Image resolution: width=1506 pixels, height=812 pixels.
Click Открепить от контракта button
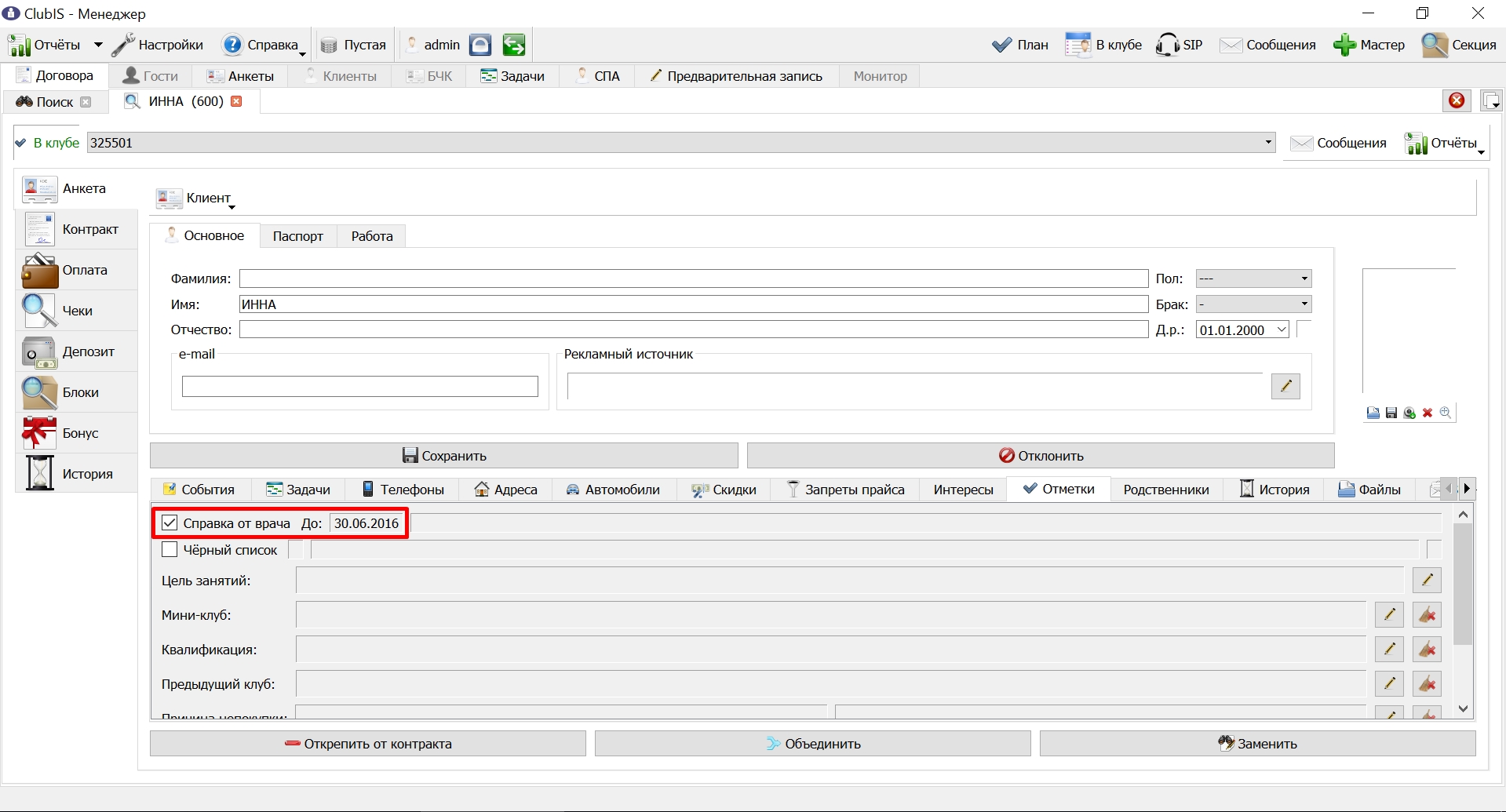(368, 744)
